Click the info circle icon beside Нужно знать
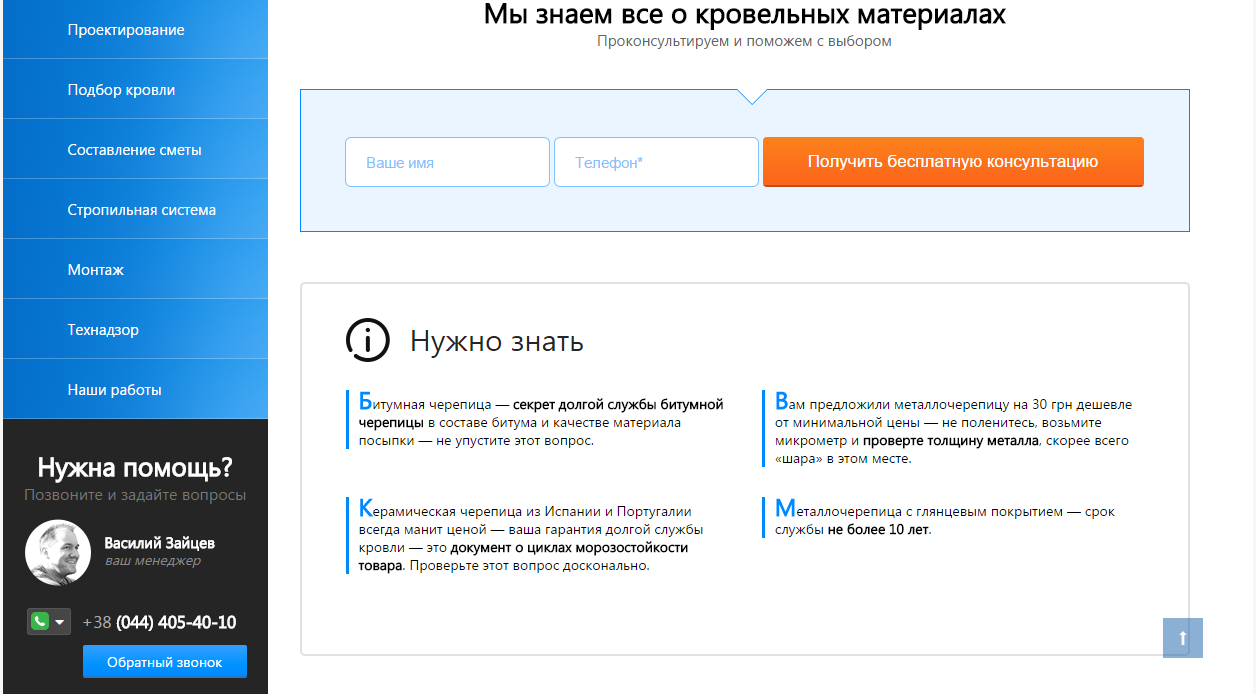Viewport: 1256px width, 694px height. click(367, 341)
